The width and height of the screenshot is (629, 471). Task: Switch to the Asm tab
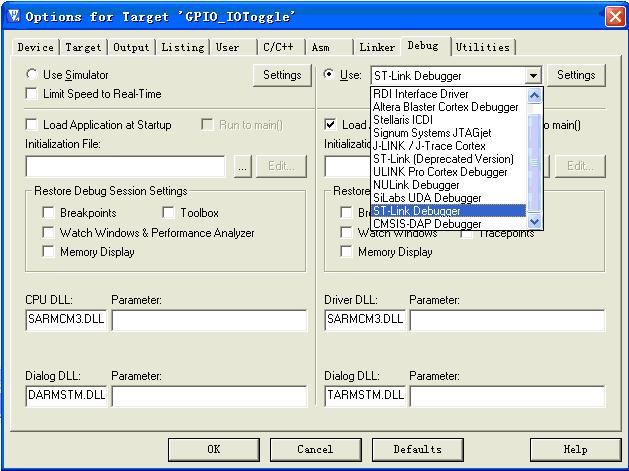[329, 47]
